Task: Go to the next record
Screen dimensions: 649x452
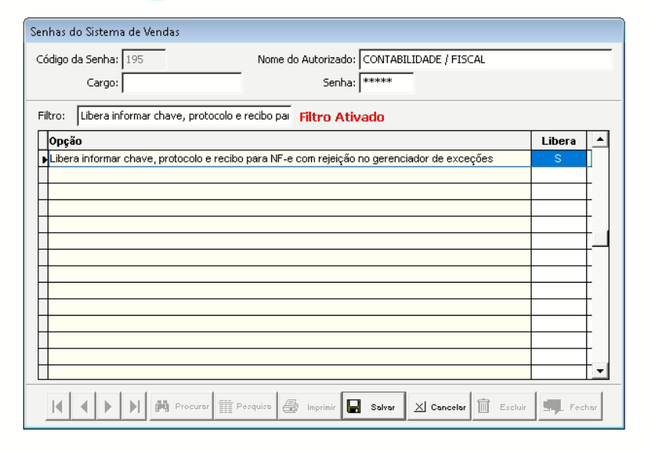Action: click(108, 407)
